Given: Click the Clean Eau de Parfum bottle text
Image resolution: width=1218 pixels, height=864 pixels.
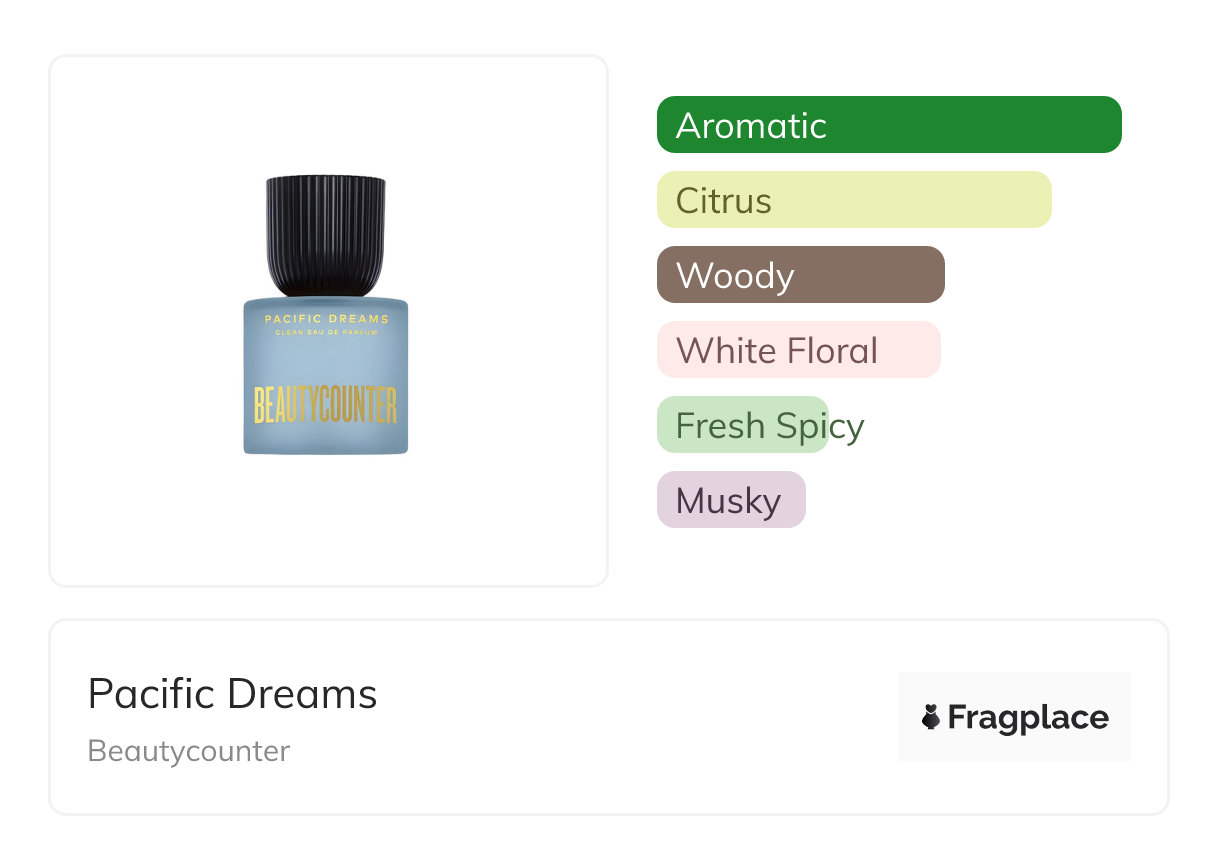Looking at the screenshot, I should point(326,333).
